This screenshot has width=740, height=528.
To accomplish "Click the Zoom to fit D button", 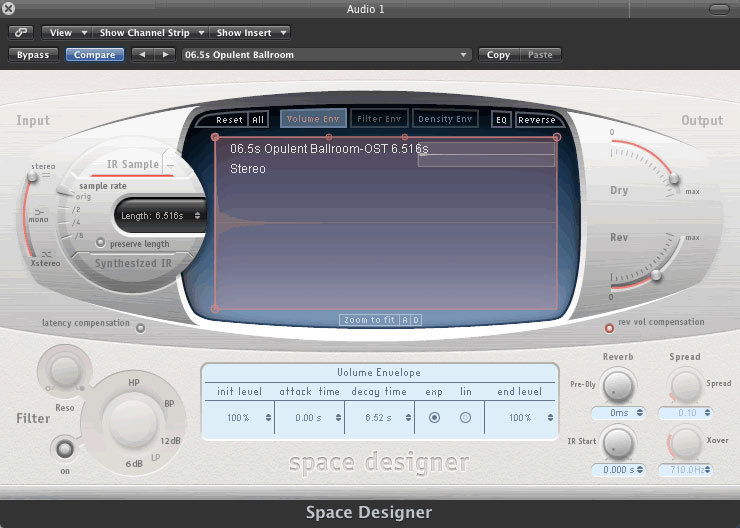I will click(416, 320).
